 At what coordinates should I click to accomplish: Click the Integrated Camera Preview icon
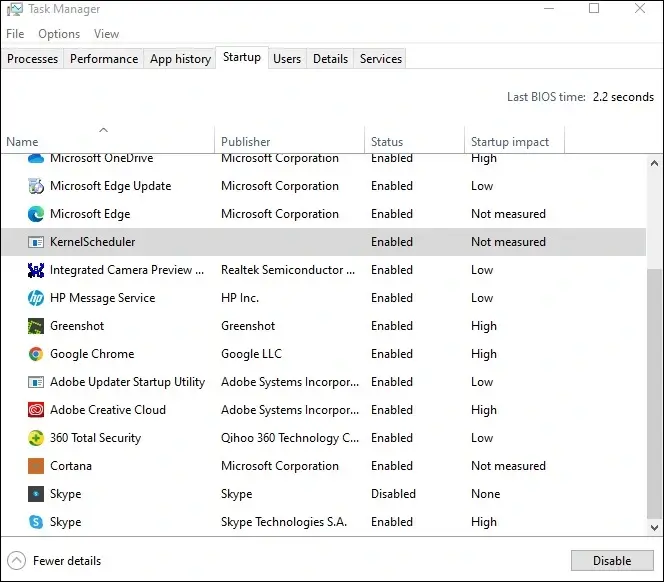pyautogui.click(x=36, y=270)
